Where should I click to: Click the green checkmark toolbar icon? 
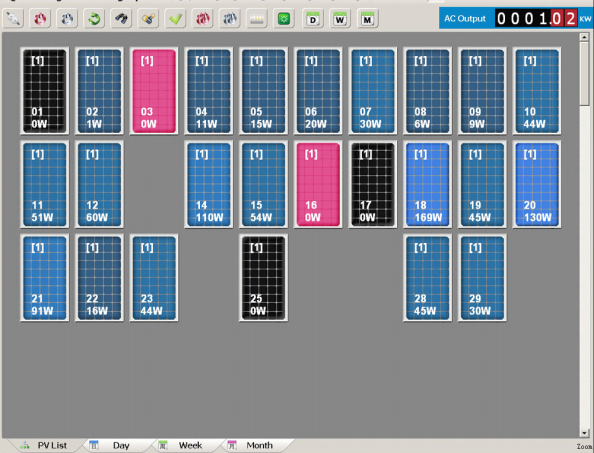tap(175, 19)
